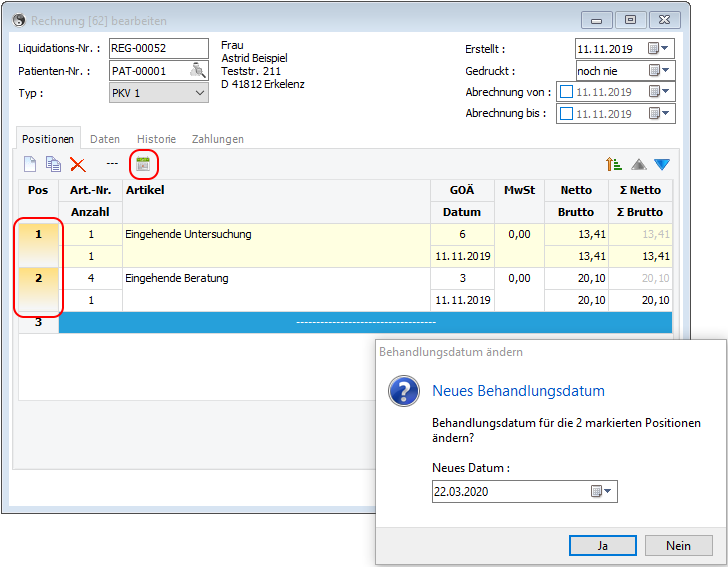Click GOÄ value 6 of Eingehende Untersuchung
Viewport: 728px width, 567px height.
point(462,234)
